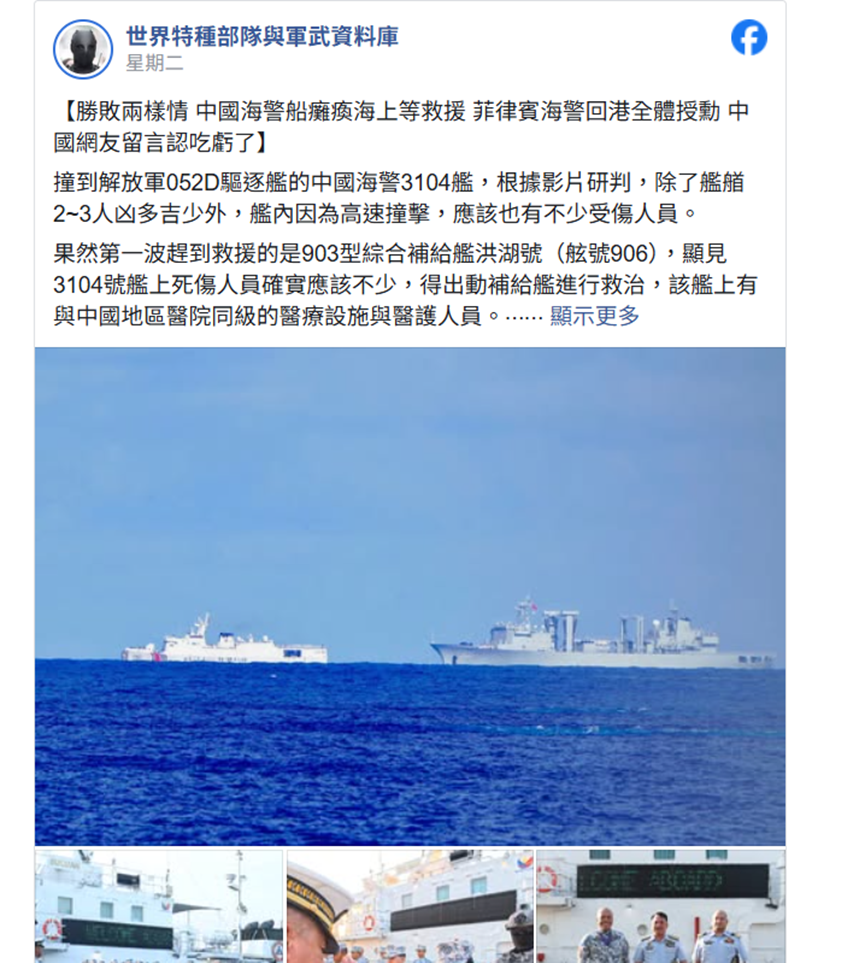This screenshot has width=865, height=963.
Task: Click the 星期二 post timestamp
Action: click(155, 63)
